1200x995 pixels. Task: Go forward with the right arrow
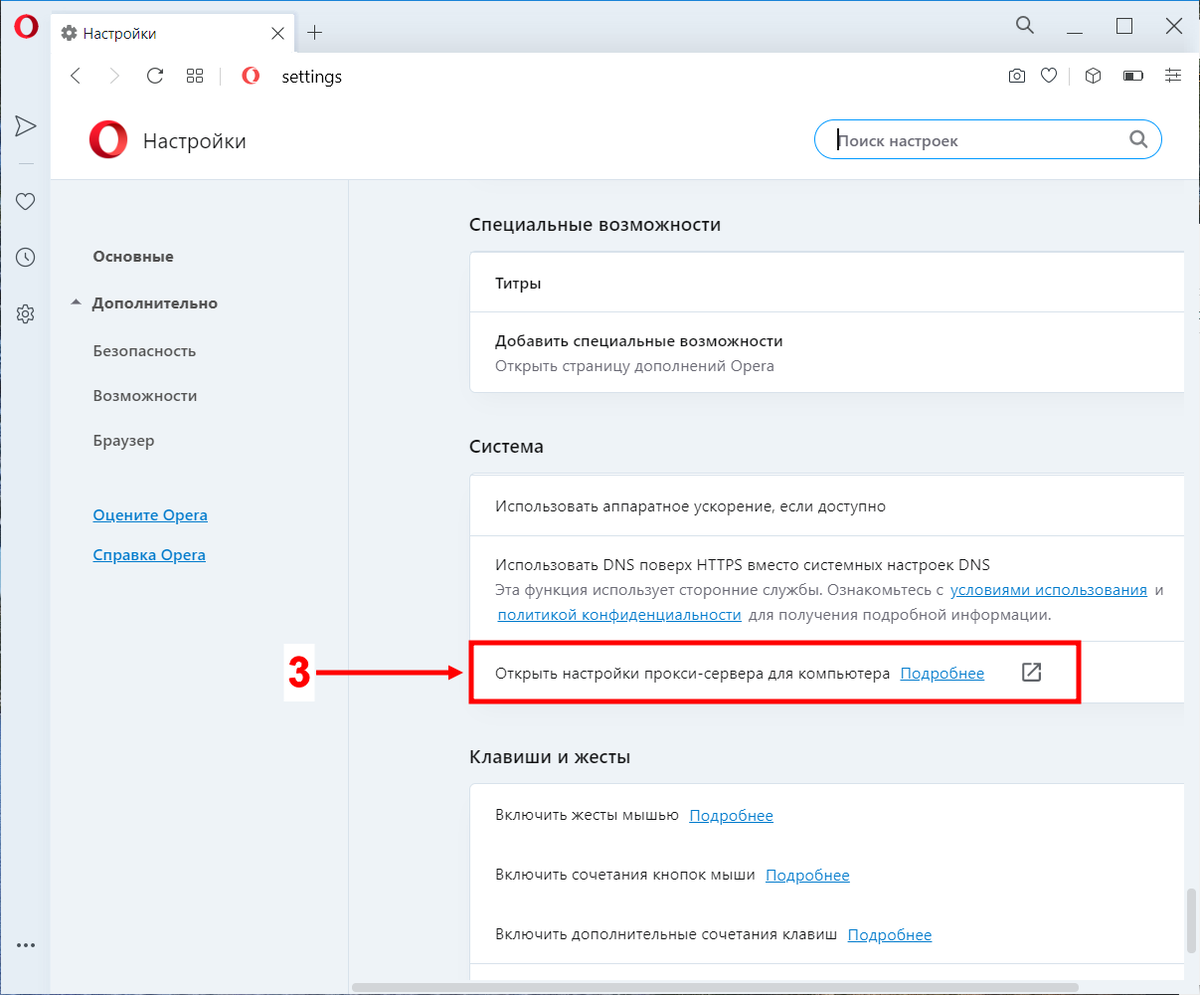[115, 76]
